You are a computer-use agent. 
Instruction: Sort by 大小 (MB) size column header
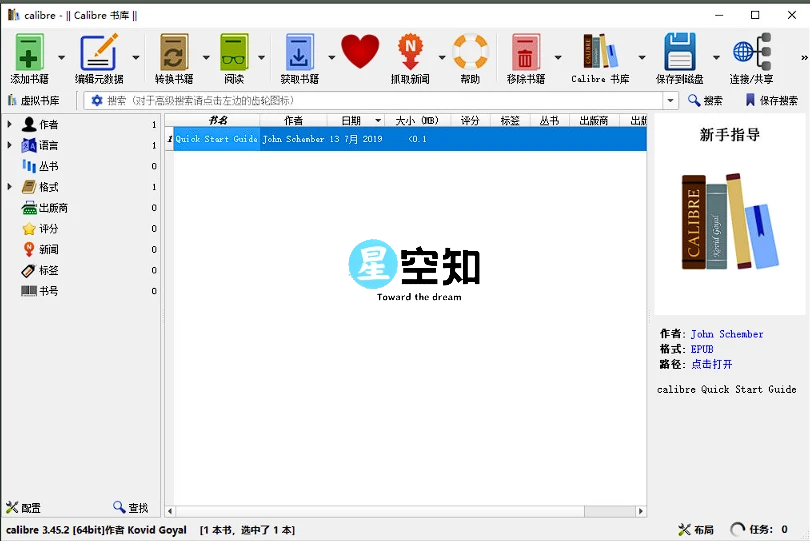click(x=417, y=120)
